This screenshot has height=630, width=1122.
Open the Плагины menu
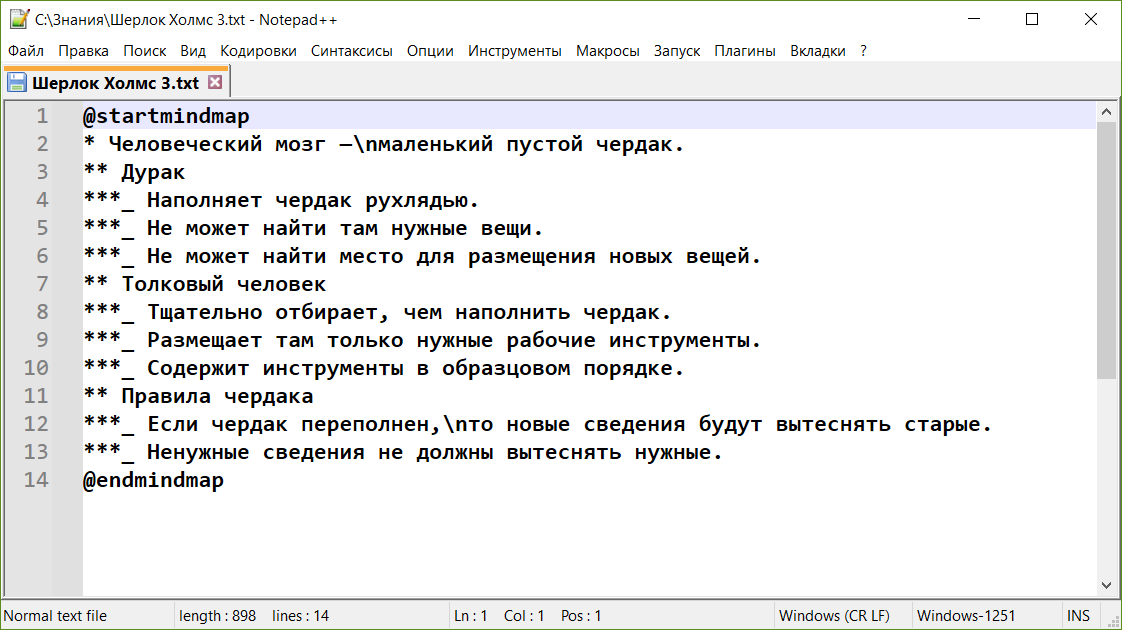pos(745,51)
